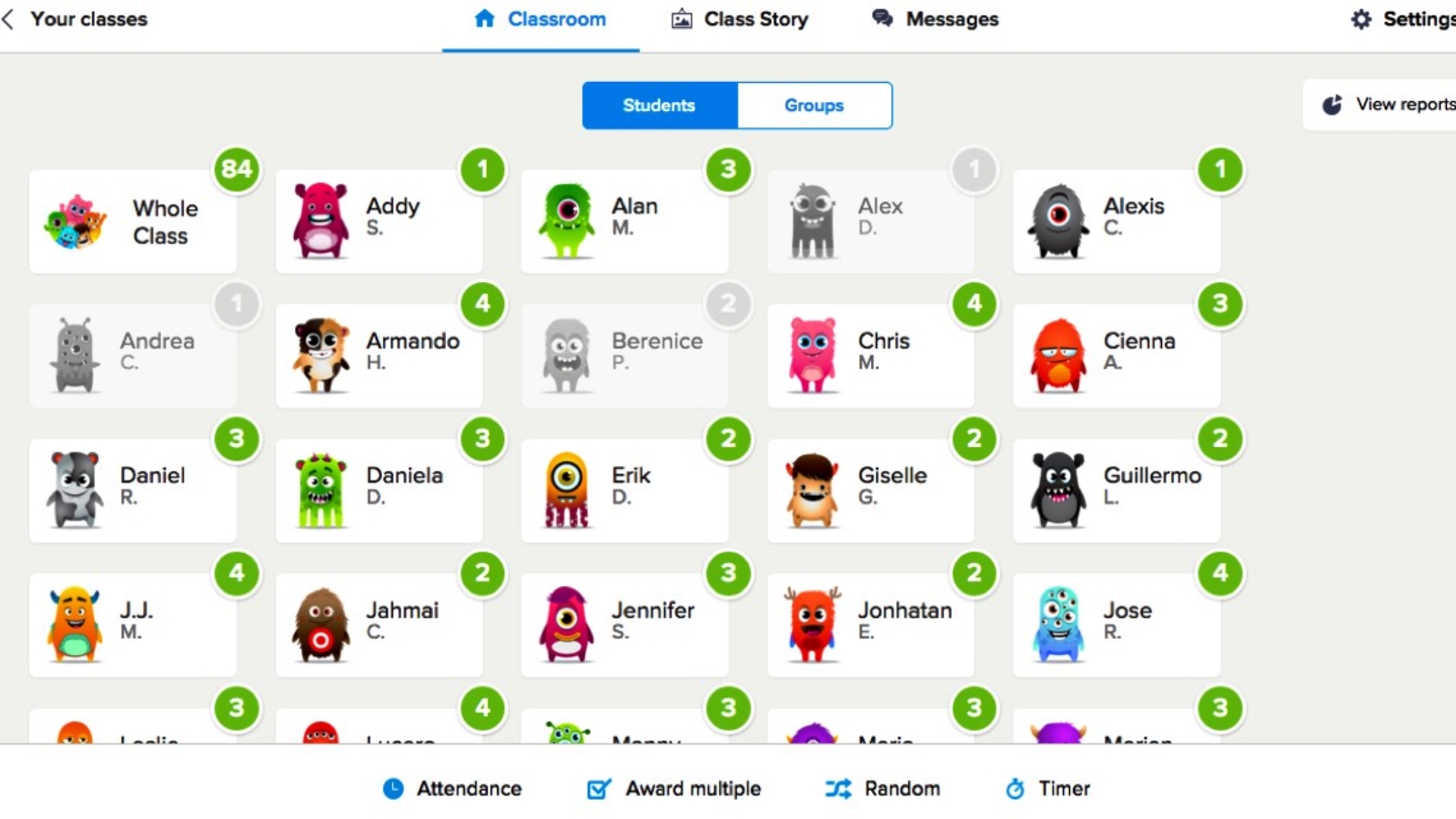Go back using the Your classes chevron
This screenshot has width=1456, height=819.
8,19
